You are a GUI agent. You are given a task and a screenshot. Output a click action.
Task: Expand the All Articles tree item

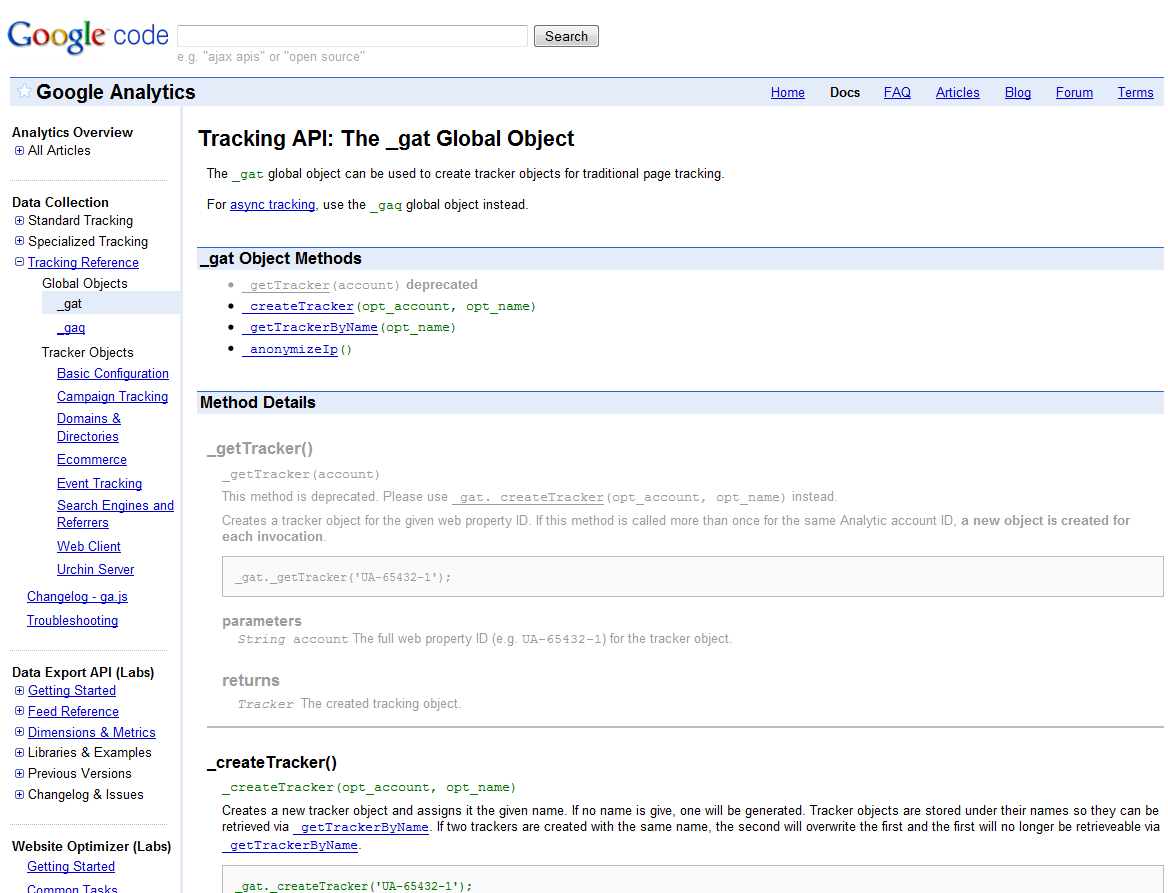tap(18, 150)
